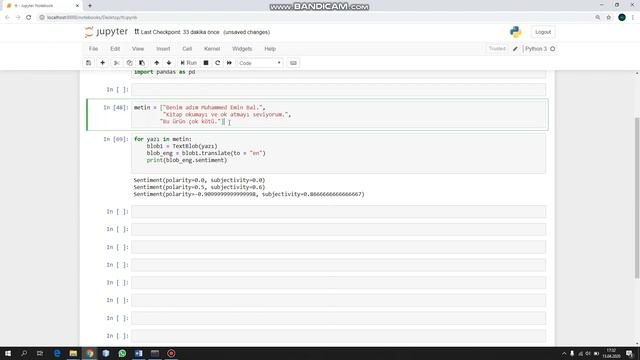This screenshot has width=640, height=360.
Task: Rename the notebook title tt
Action: pos(137,31)
